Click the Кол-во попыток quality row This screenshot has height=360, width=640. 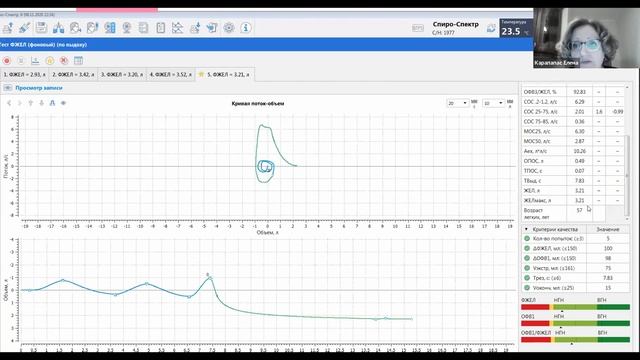point(576,239)
